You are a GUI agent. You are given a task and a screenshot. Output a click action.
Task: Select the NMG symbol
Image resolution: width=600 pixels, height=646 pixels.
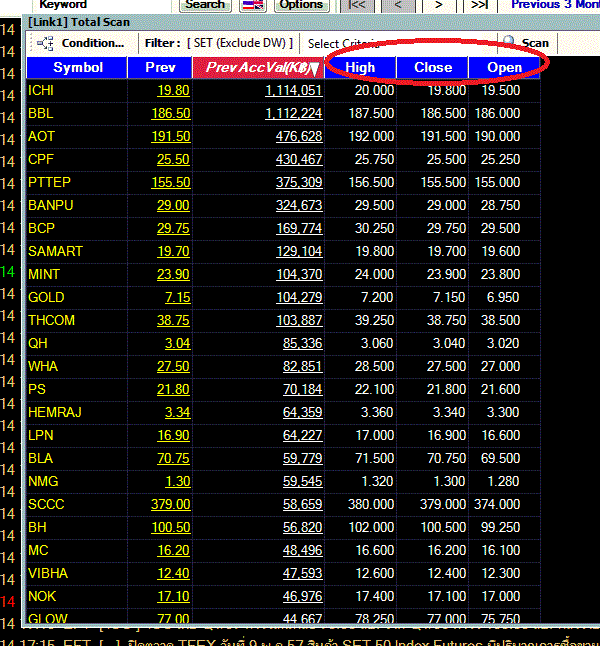(43, 482)
